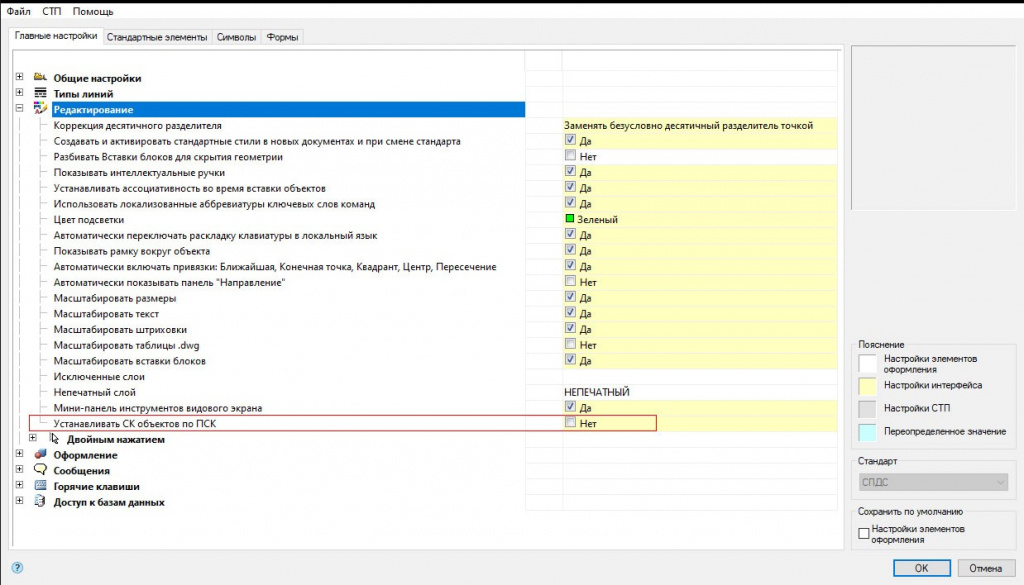The image size is (1024, 585).
Task: Select Масштабировать текст row label
Action: [x=106, y=314]
